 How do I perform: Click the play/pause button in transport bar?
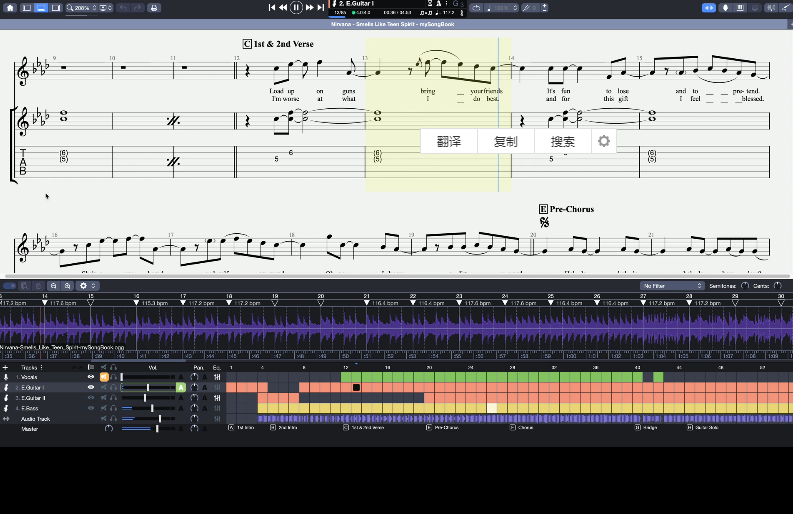point(296,7)
